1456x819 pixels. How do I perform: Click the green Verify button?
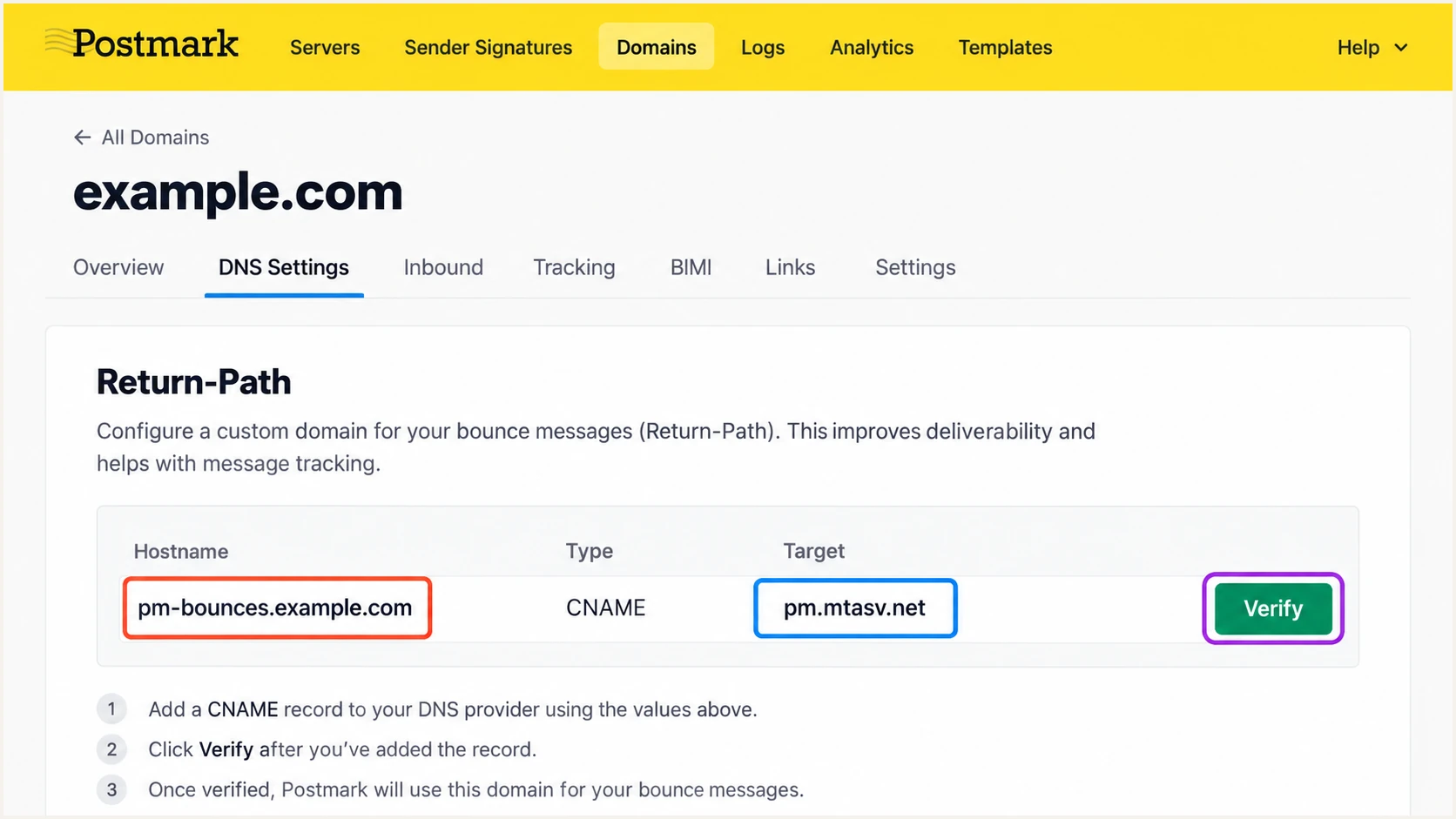[x=1273, y=608]
